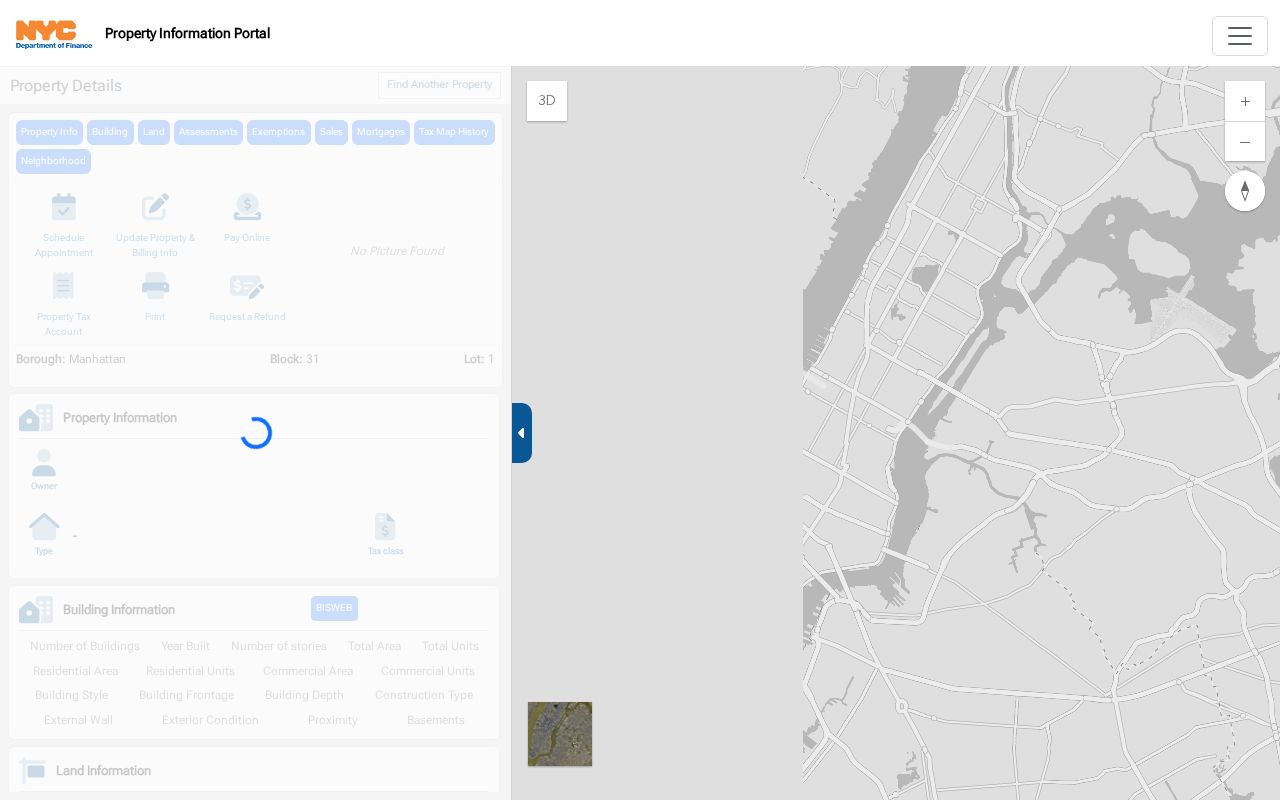
Task: Click the Property Information building icon
Action: tap(36, 418)
